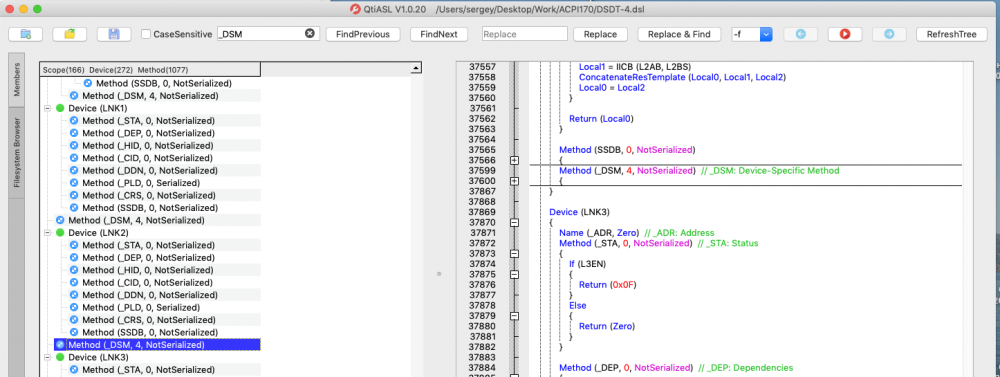Expand the code fold at line 37600
The width and height of the screenshot is (1000, 377).
[515, 181]
